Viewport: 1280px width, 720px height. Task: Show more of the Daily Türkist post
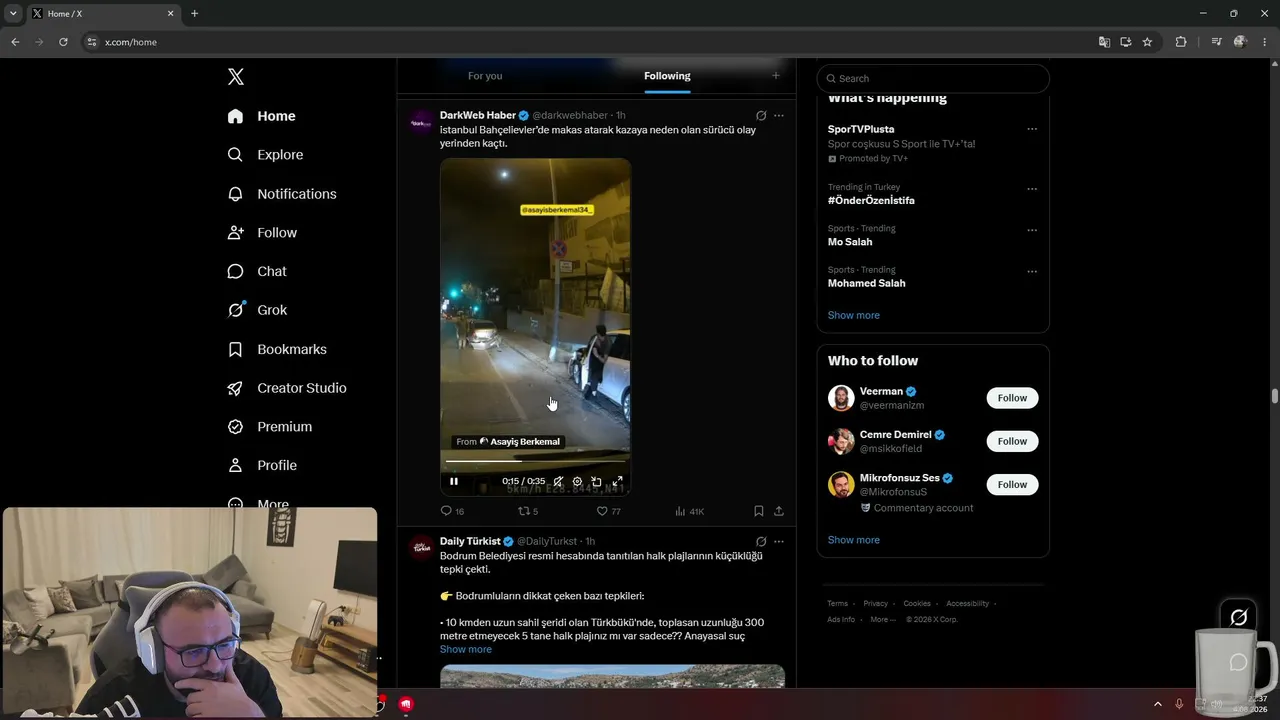coord(466,650)
